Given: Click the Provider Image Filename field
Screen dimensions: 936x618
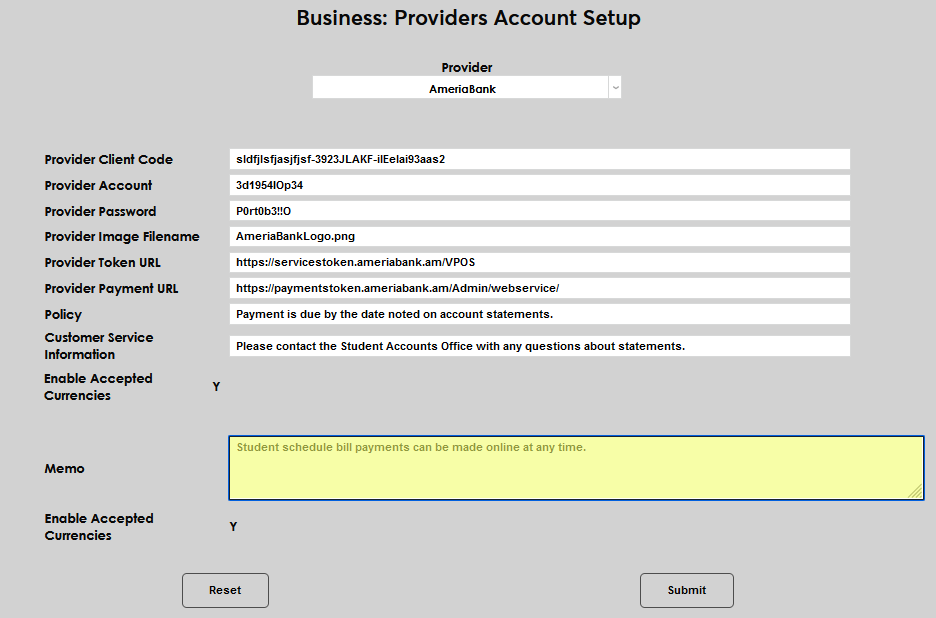Looking at the screenshot, I should click(539, 237).
